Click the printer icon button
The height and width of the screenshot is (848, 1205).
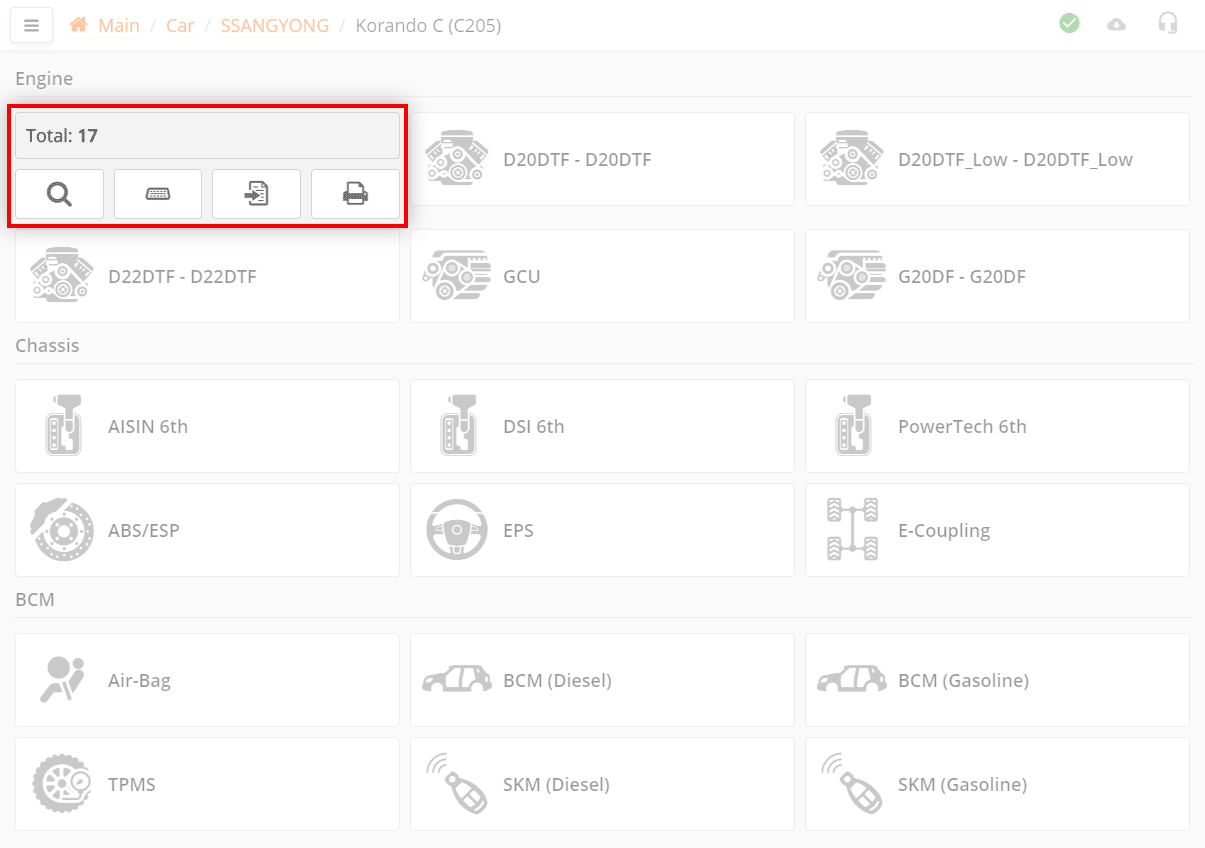355,194
